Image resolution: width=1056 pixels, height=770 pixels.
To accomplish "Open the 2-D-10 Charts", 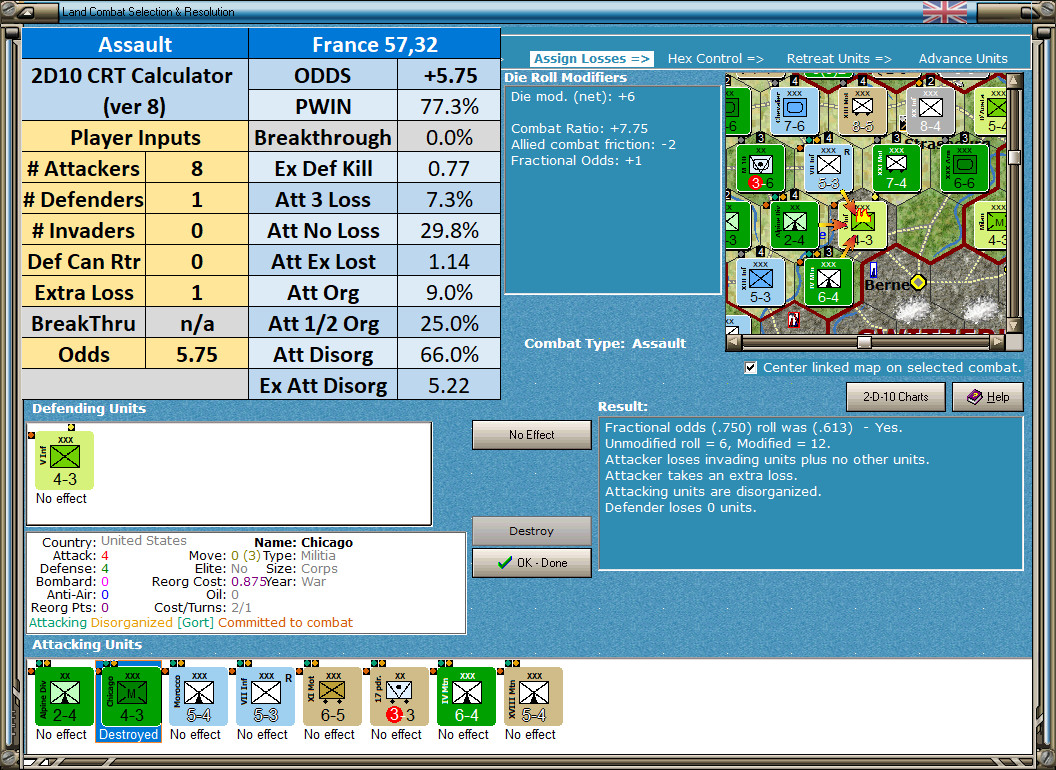I will click(896, 397).
